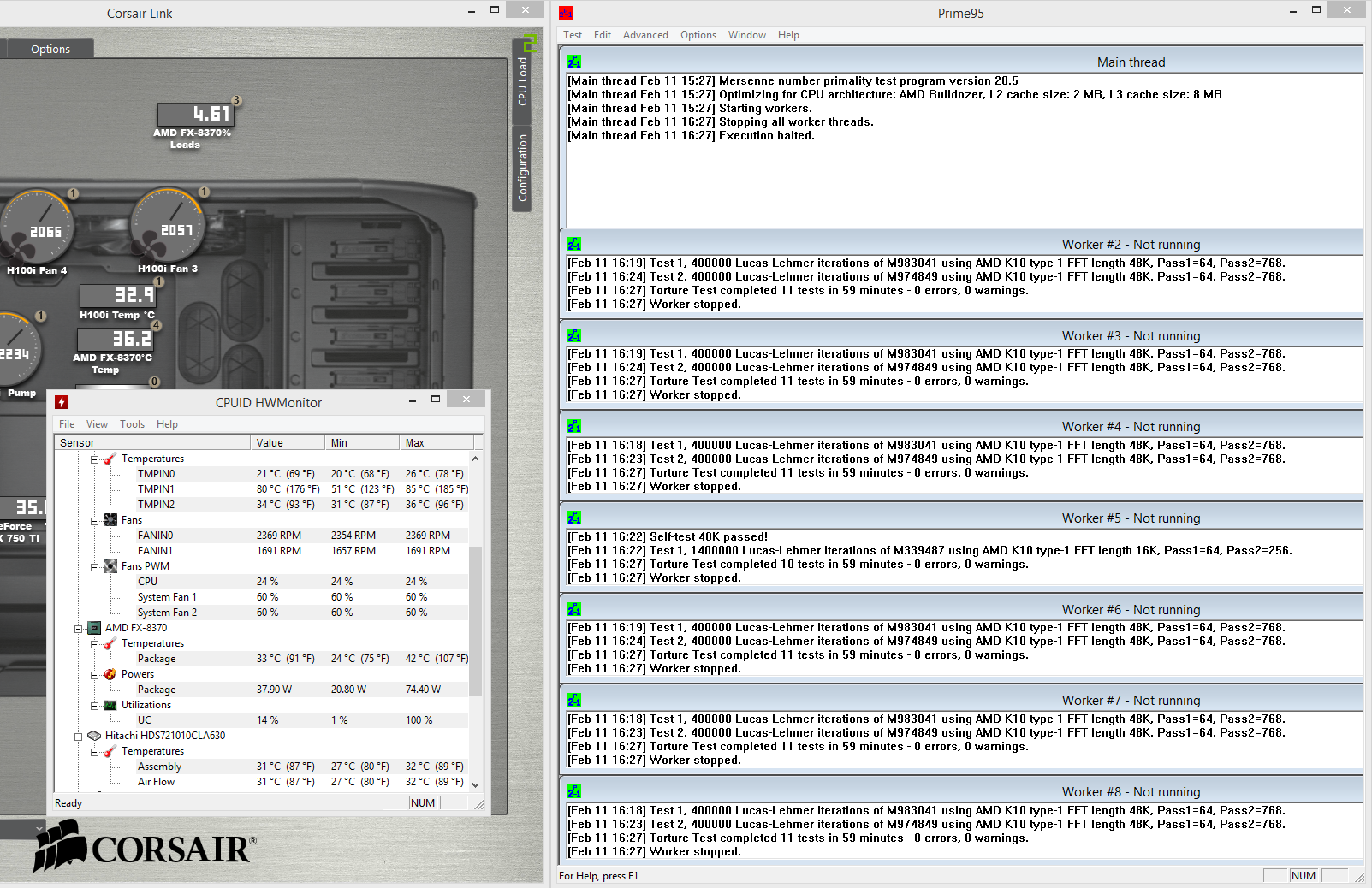
Task: Open the Configuration side tab
Action: [x=522, y=168]
